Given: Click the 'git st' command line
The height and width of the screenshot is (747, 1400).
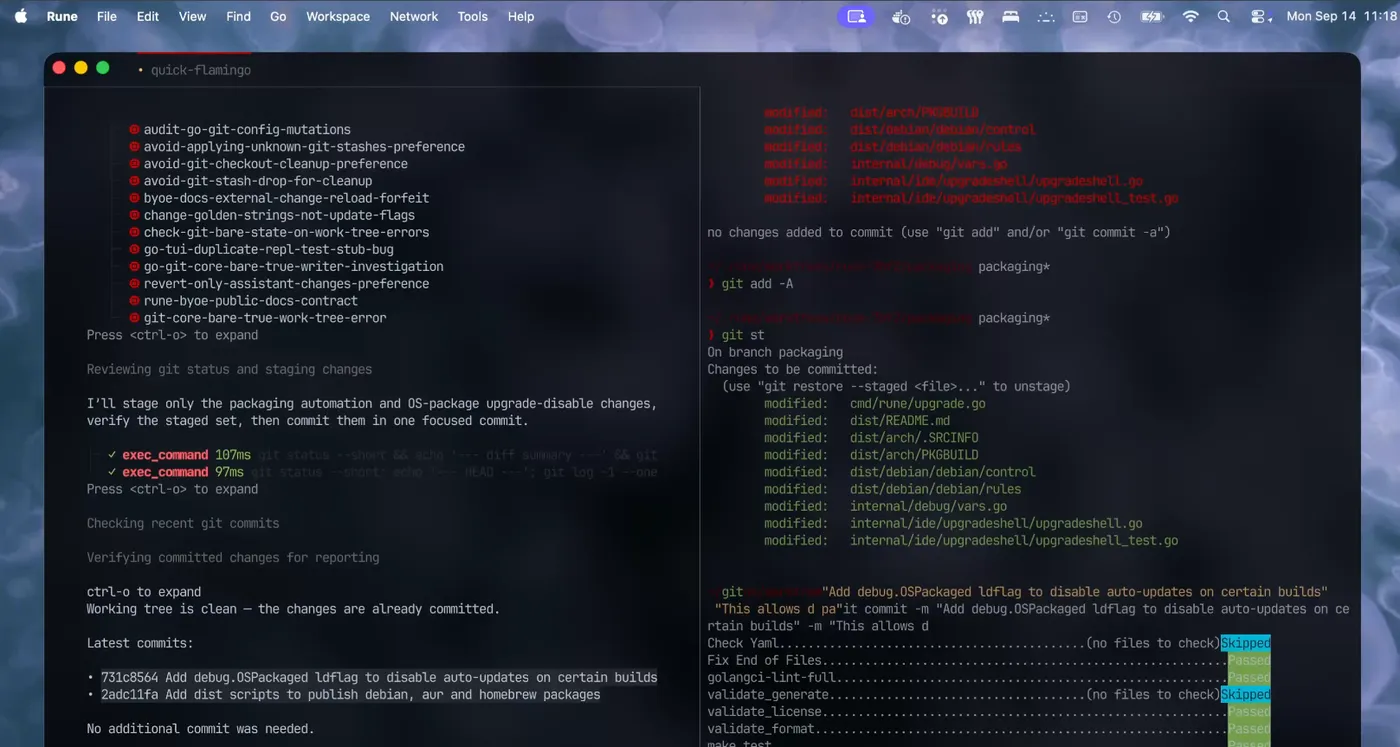Looking at the screenshot, I should pos(743,335).
